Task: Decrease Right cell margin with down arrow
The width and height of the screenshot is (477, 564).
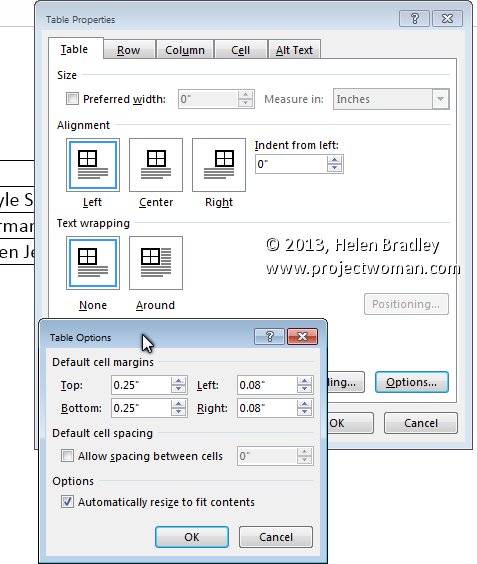Action: [304, 412]
